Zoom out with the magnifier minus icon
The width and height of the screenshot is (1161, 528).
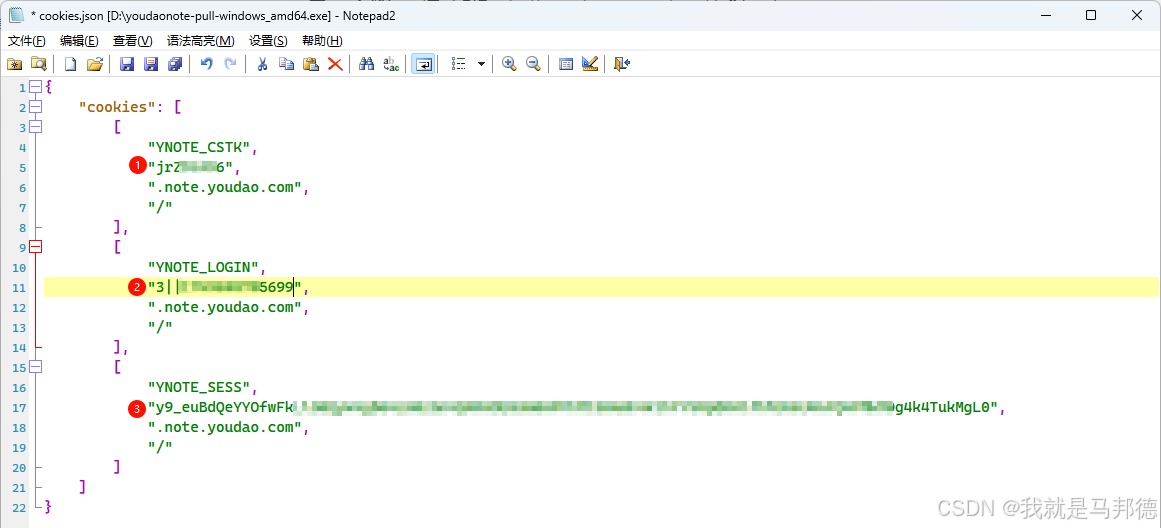coord(533,64)
